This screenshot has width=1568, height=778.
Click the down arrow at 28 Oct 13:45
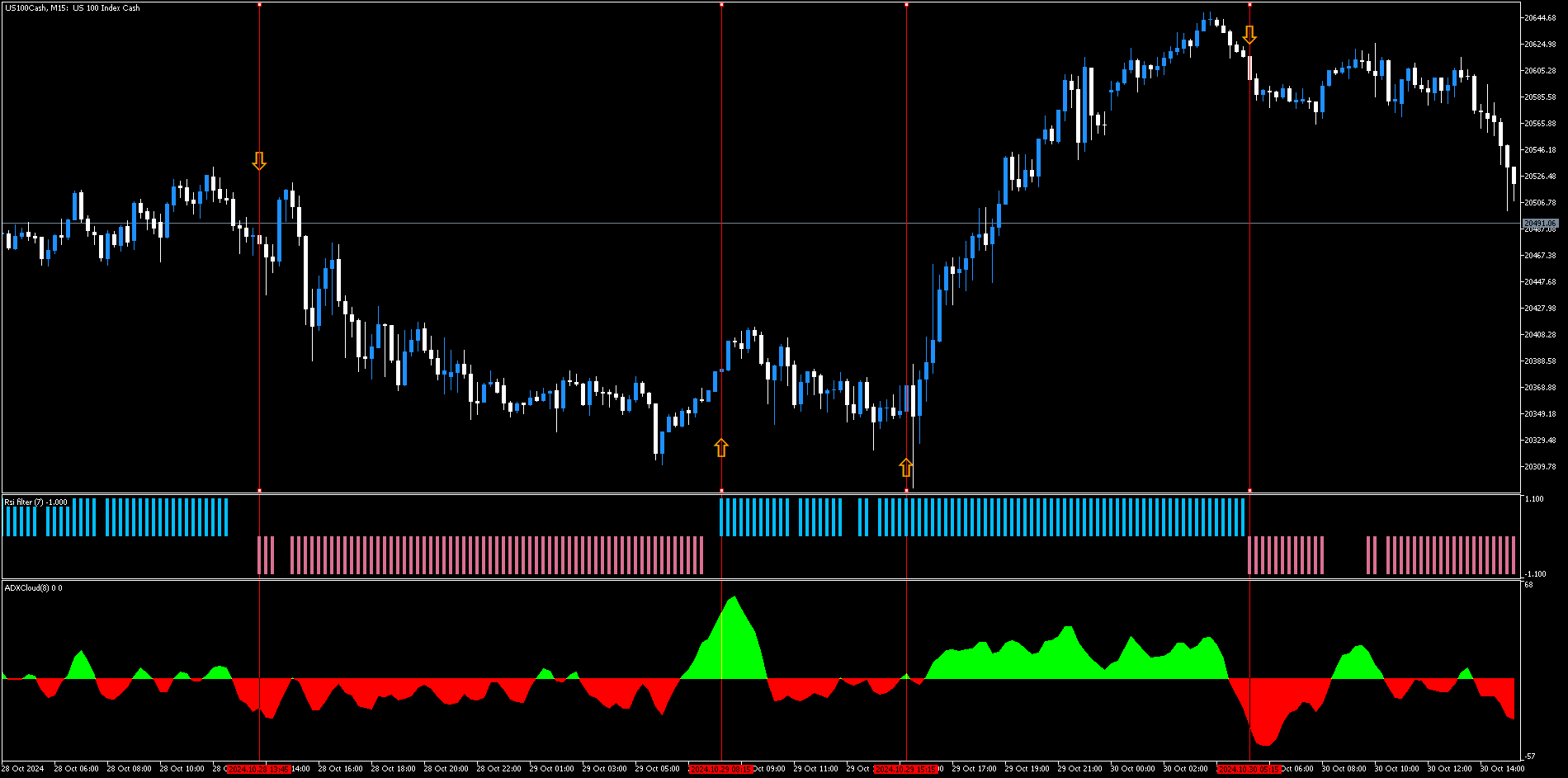tap(259, 161)
